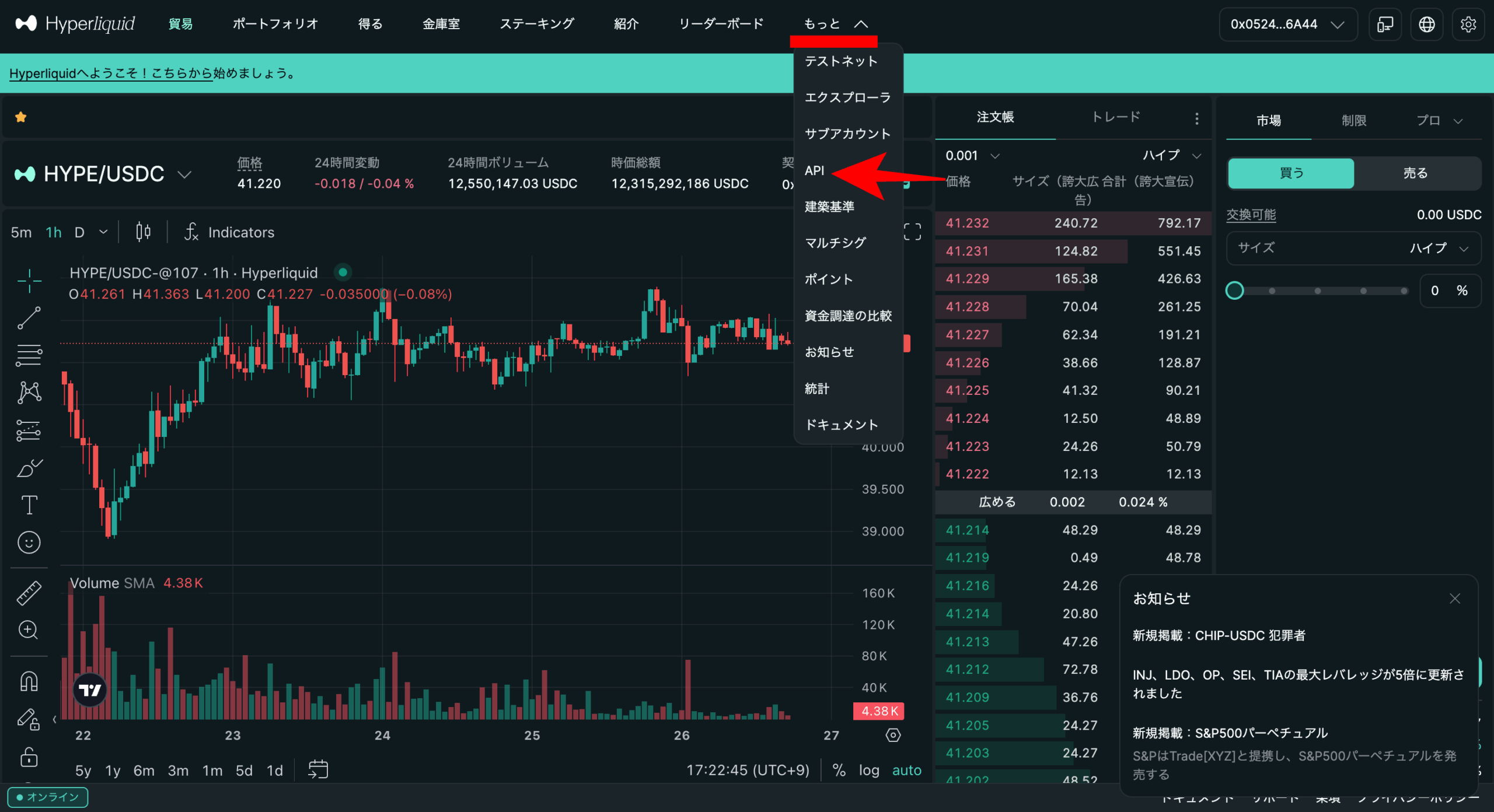Open wallet address 0x0524...6A44 dropdown
Screen dimensions: 1494x812
pos(1287,24)
